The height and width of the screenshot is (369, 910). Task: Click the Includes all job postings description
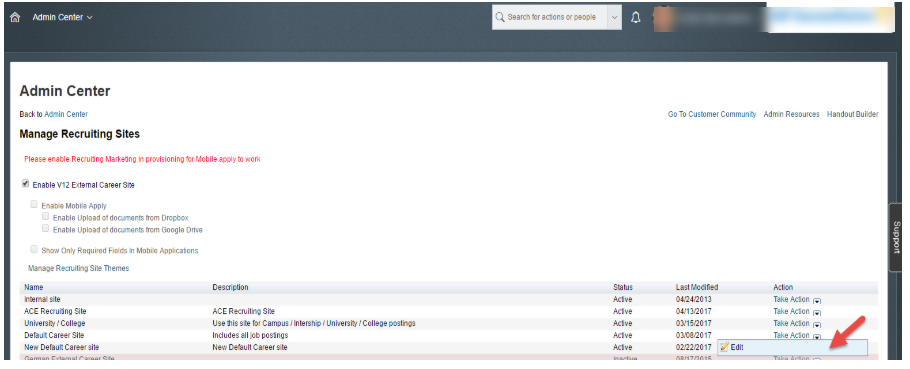(250, 335)
